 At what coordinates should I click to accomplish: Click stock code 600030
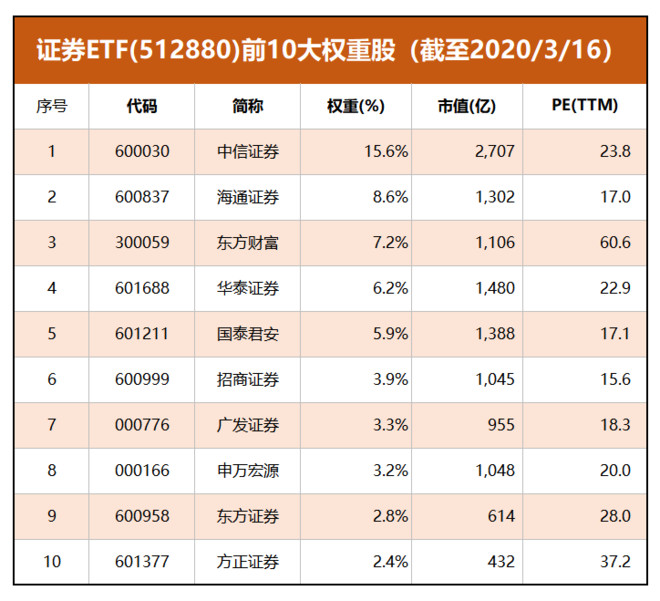coord(142,152)
